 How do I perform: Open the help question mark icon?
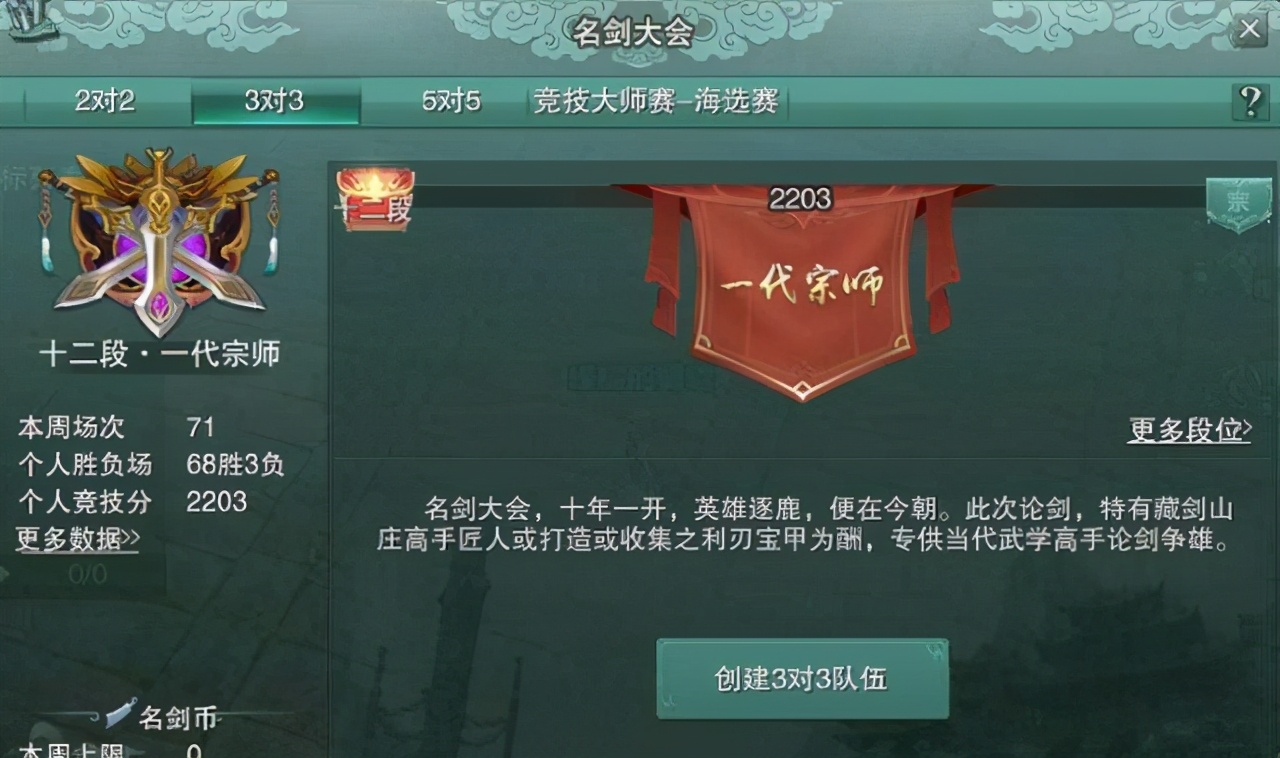pyautogui.click(x=1250, y=102)
